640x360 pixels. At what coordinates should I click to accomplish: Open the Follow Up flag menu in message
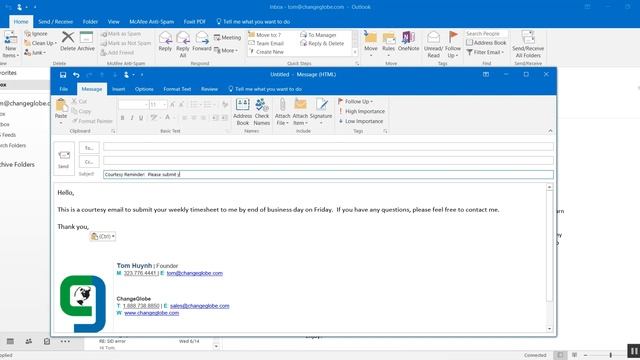[x=355, y=101]
